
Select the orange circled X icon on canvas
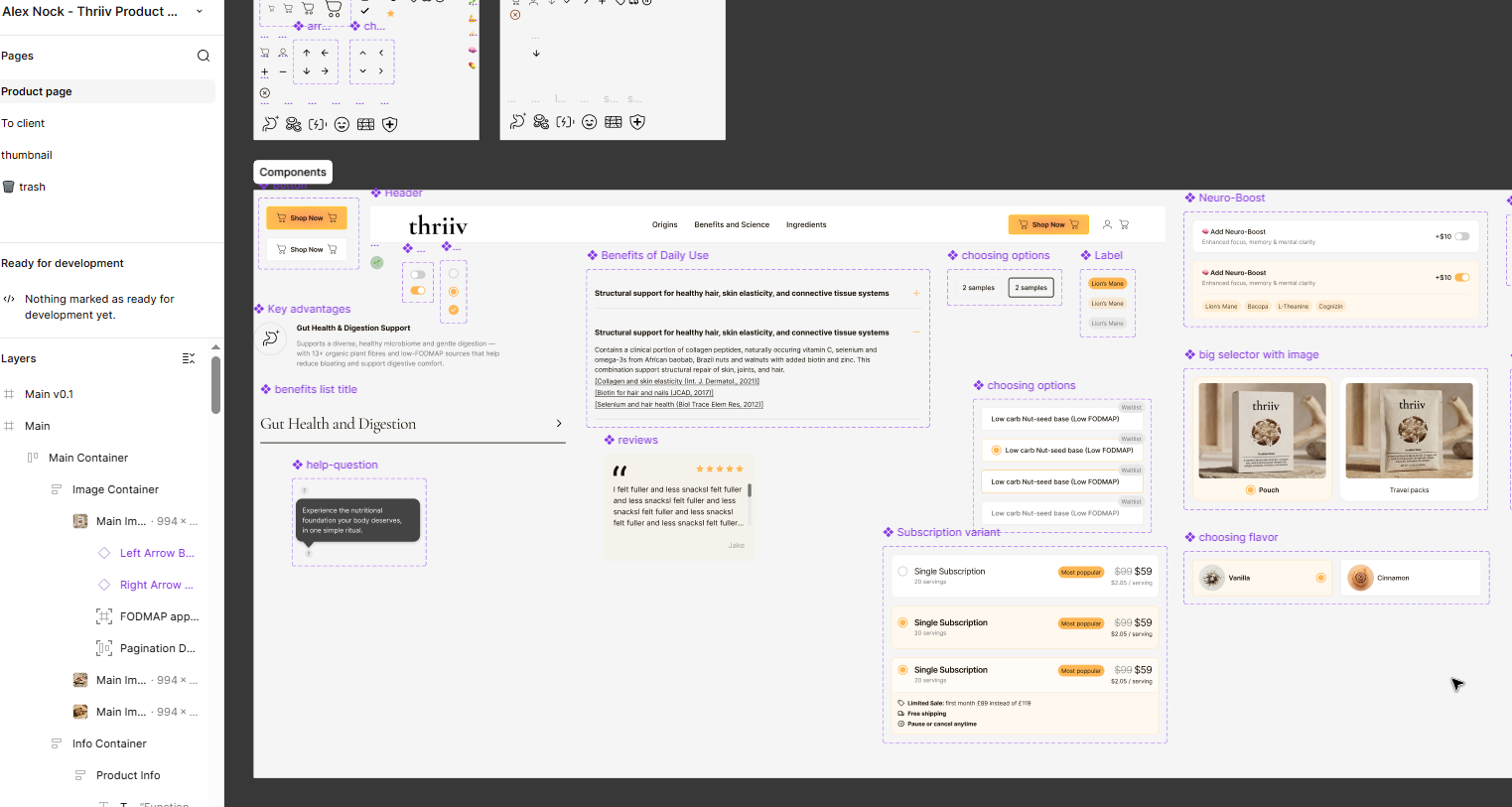pyautogui.click(x=514, y=15)
